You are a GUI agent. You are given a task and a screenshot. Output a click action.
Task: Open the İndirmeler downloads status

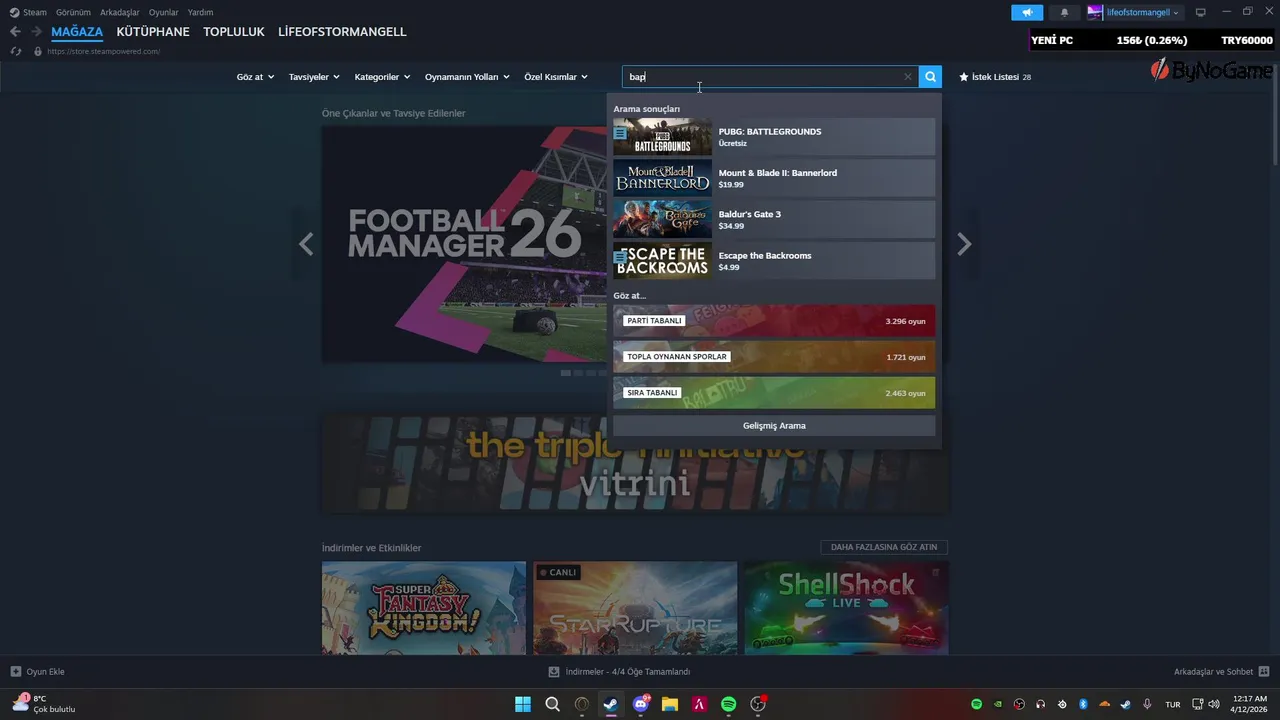[x=620, y=672]
